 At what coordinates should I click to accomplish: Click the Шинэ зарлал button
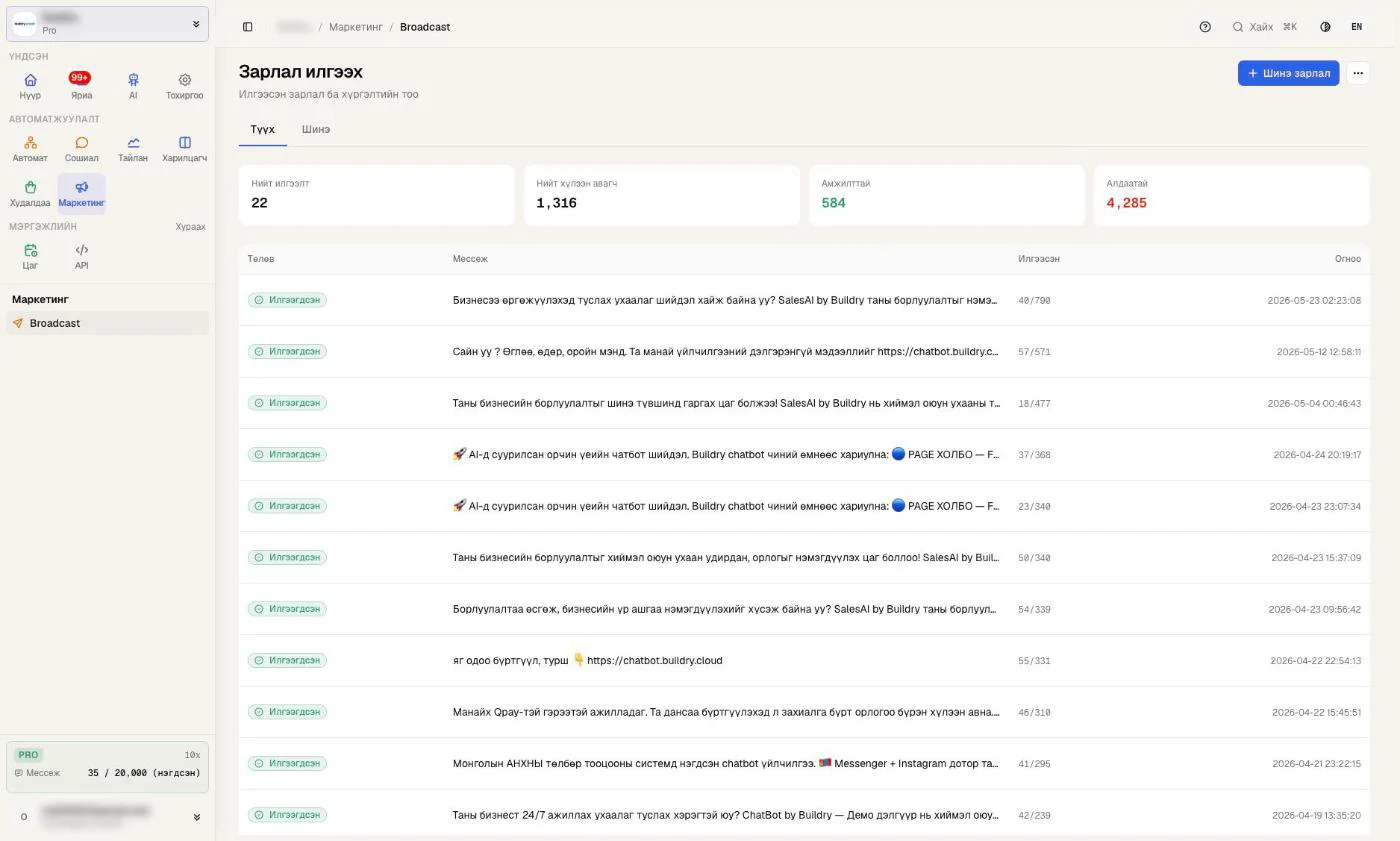[x=1288, y=73]
